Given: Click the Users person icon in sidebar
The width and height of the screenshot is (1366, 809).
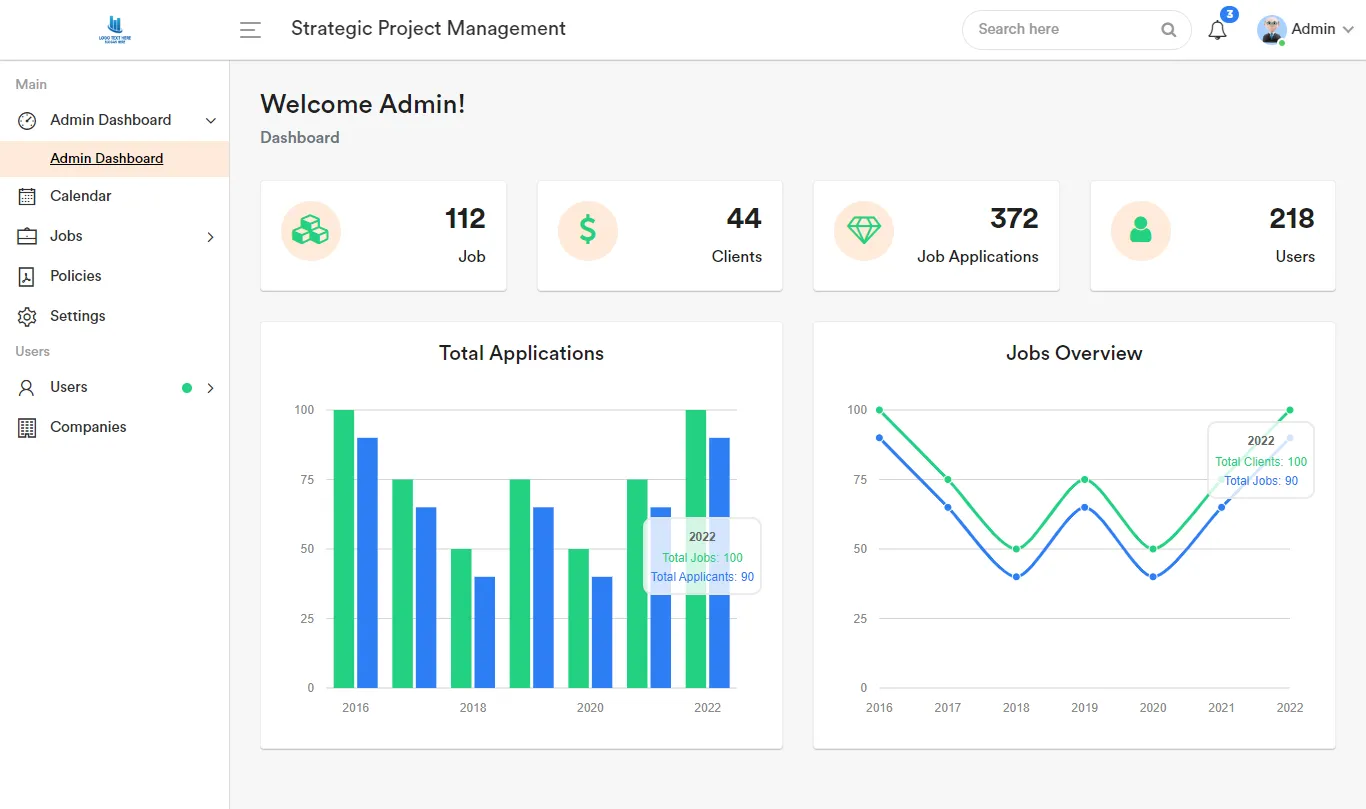Looking at the screenshot, I should [x=27, y=387].
